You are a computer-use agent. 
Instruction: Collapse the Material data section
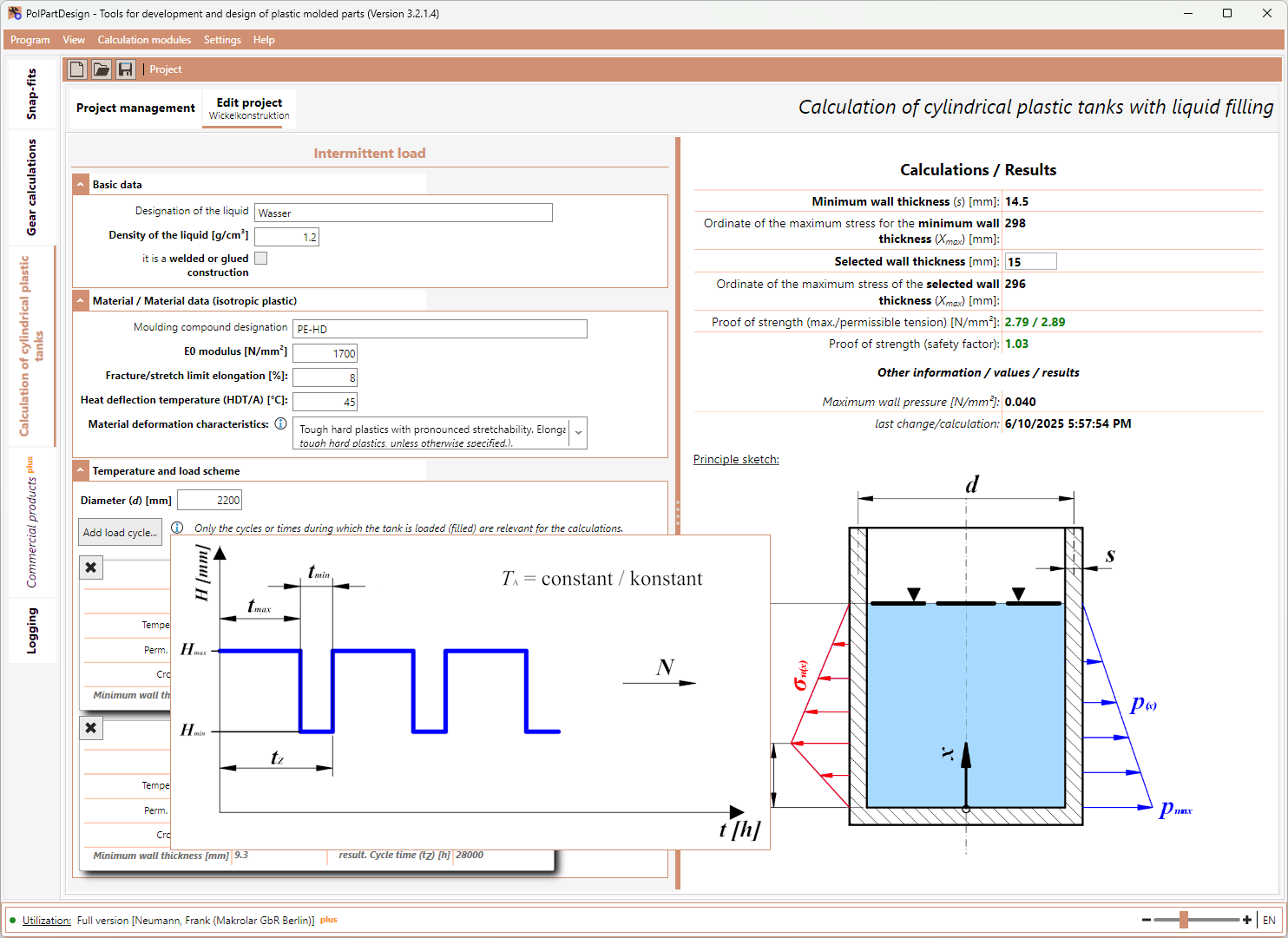point(81,300)
